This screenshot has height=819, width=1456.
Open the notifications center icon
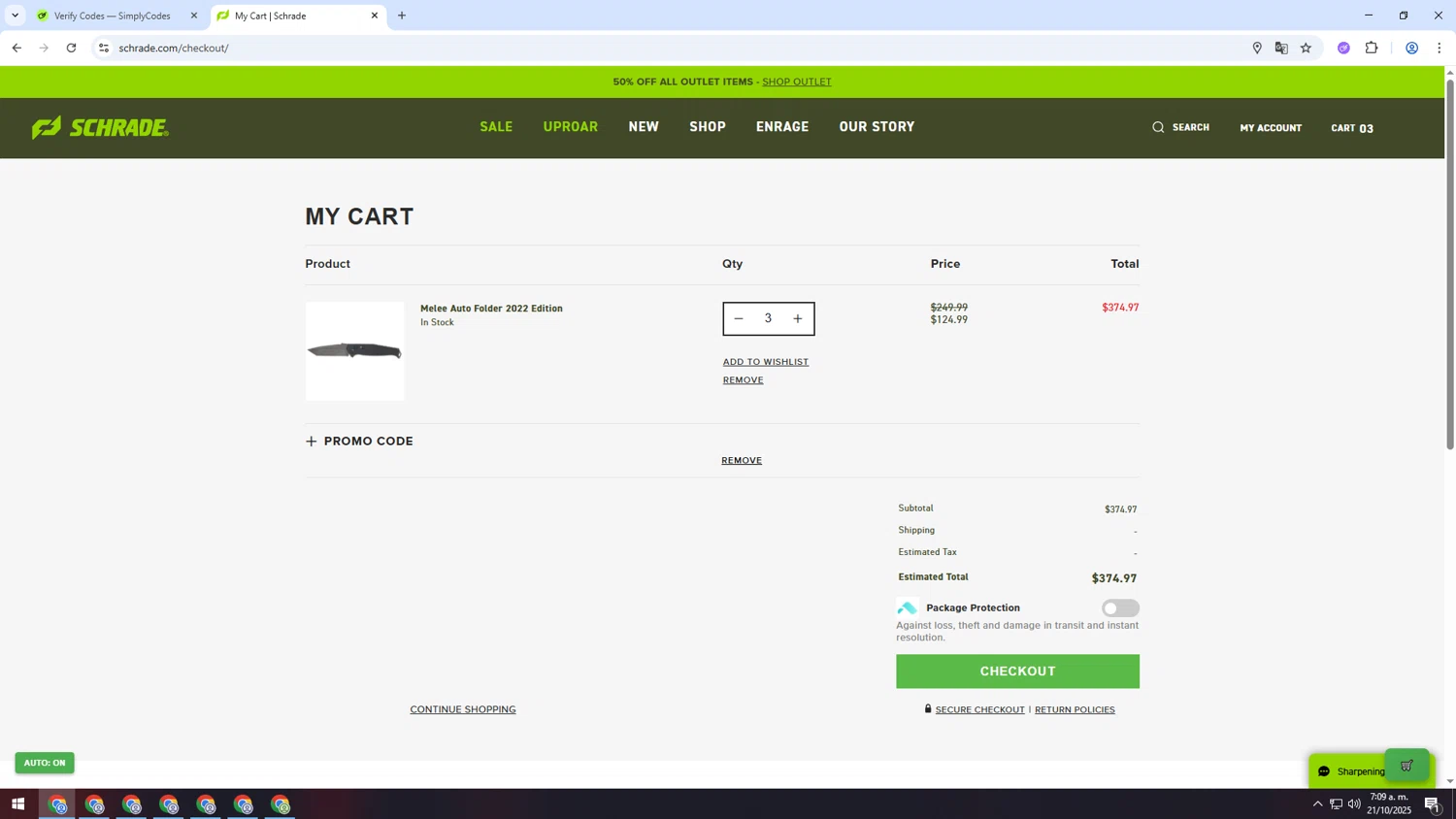click(1433, 804)
